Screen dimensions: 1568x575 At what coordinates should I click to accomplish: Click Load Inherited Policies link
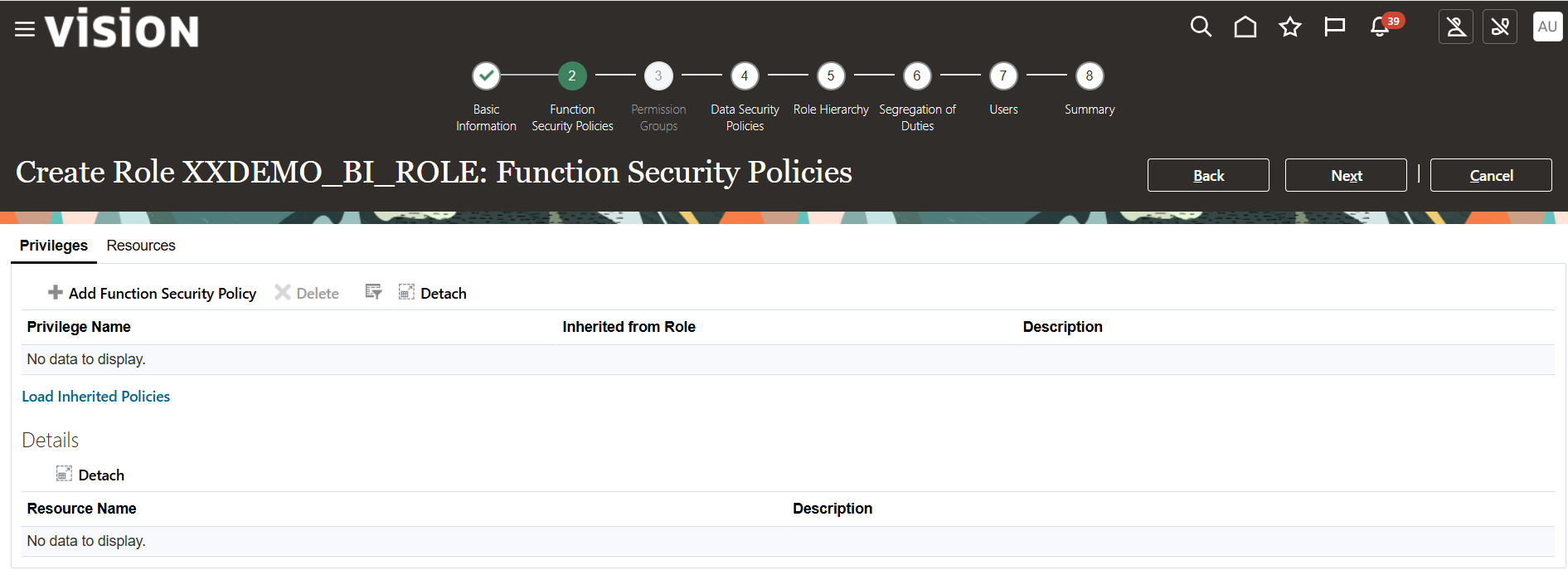tap(95, 397)
